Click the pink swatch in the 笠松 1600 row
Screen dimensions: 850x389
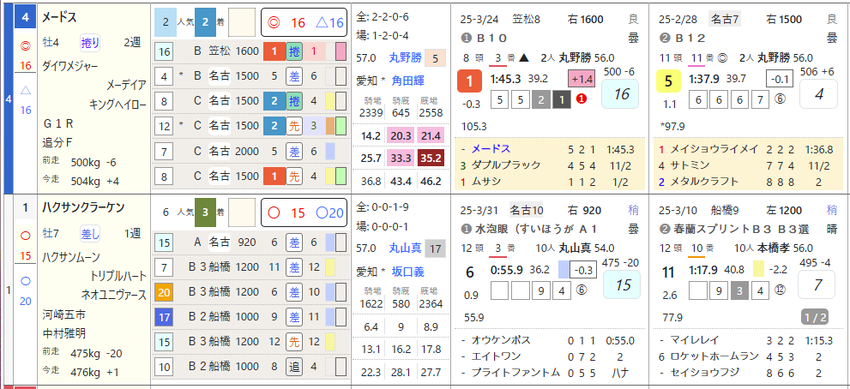point(341,51)
